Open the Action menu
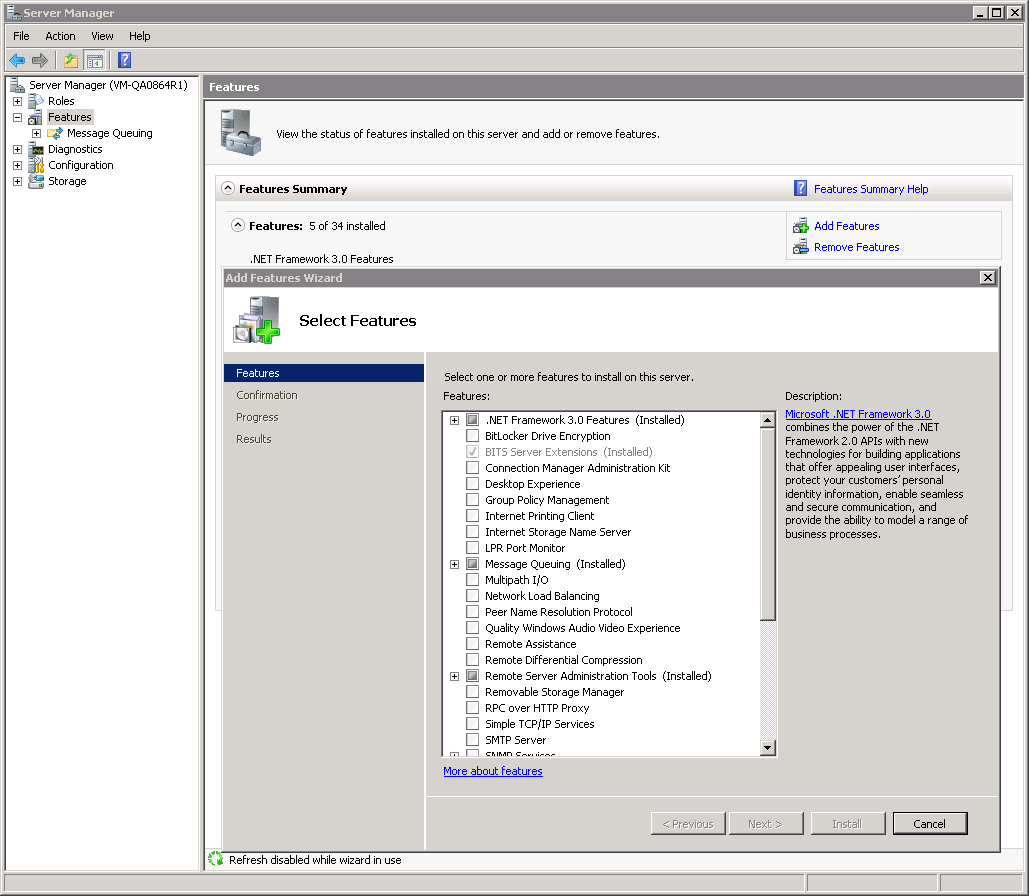This screenshot has height=896, width=1029. tap(60, 36)
